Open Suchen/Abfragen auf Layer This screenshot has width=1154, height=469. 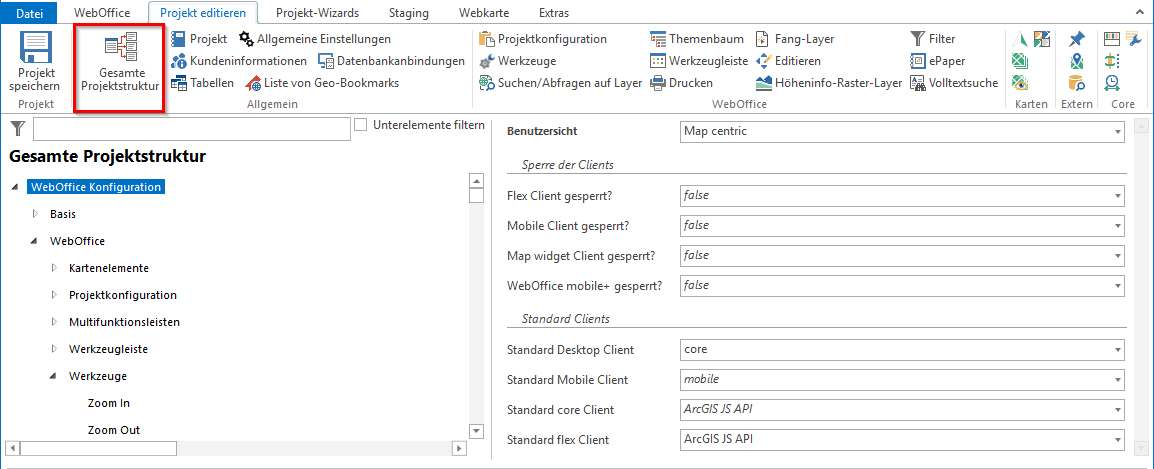(560, 83)
